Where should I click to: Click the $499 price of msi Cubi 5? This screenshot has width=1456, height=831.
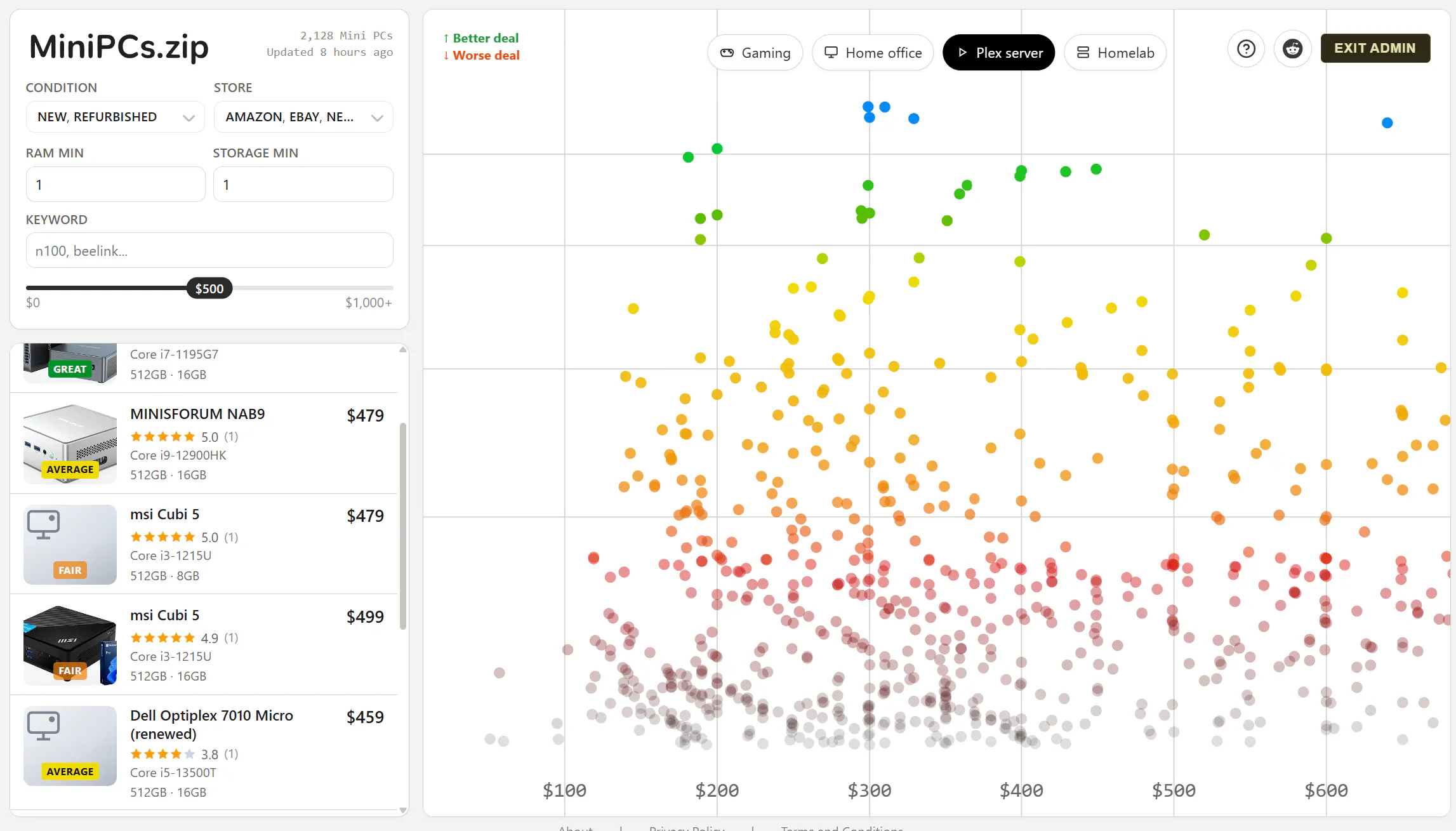point(365,617)
